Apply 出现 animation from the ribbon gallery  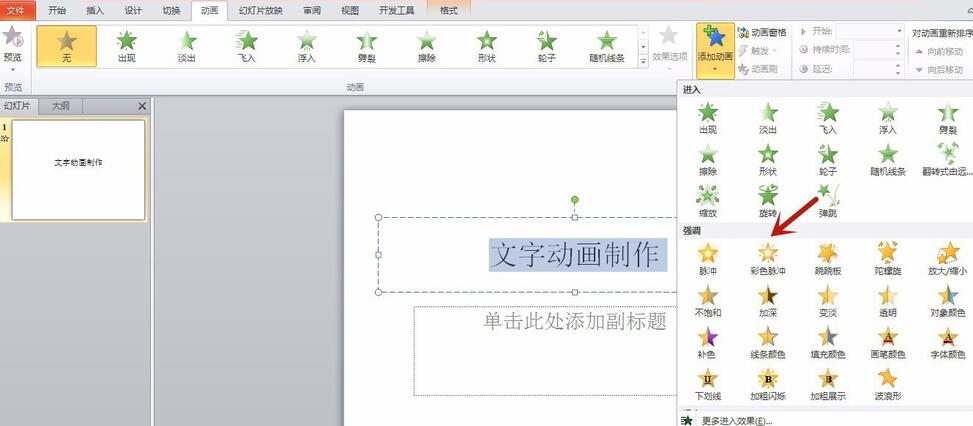pyautogui.click(x=127, y=47)
